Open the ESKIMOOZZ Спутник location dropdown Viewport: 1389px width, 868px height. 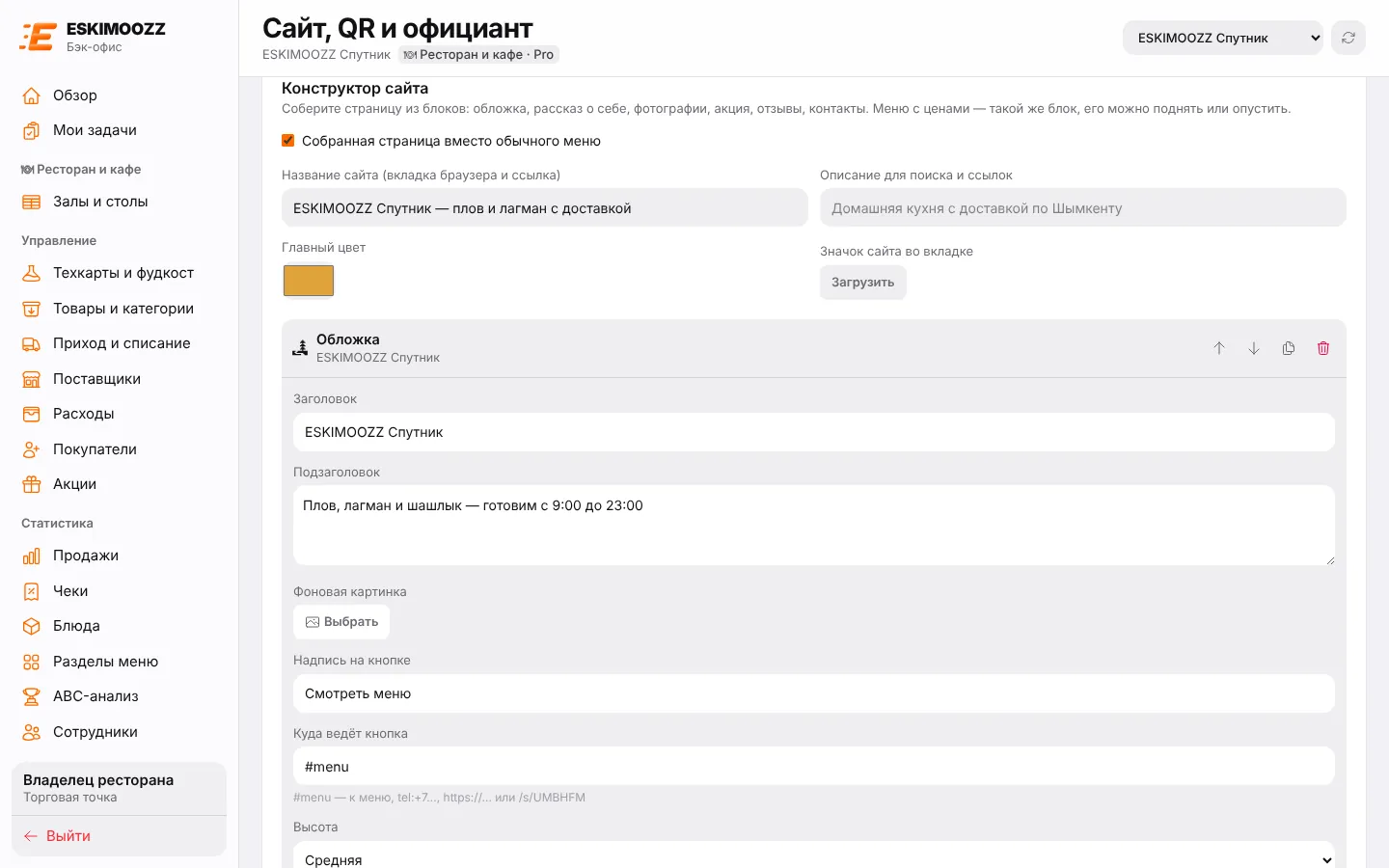pyautogui.click(x=1222, y=38)
